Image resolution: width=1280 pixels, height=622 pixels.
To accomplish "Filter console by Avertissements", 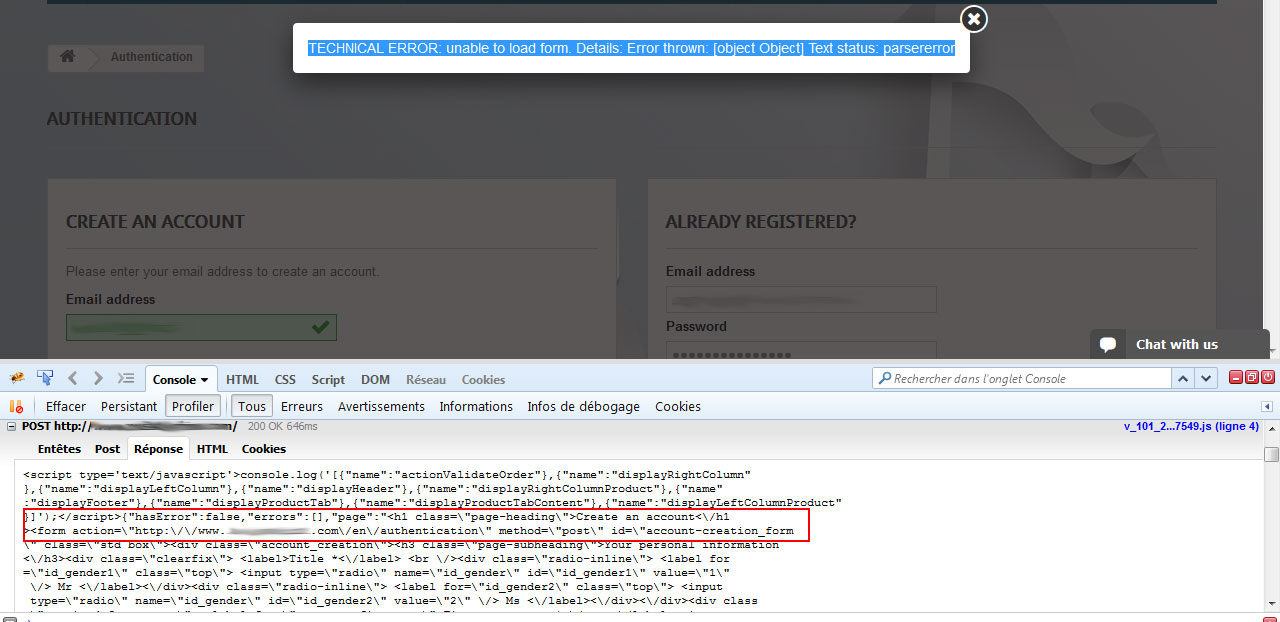I will (x=381, y=406).
